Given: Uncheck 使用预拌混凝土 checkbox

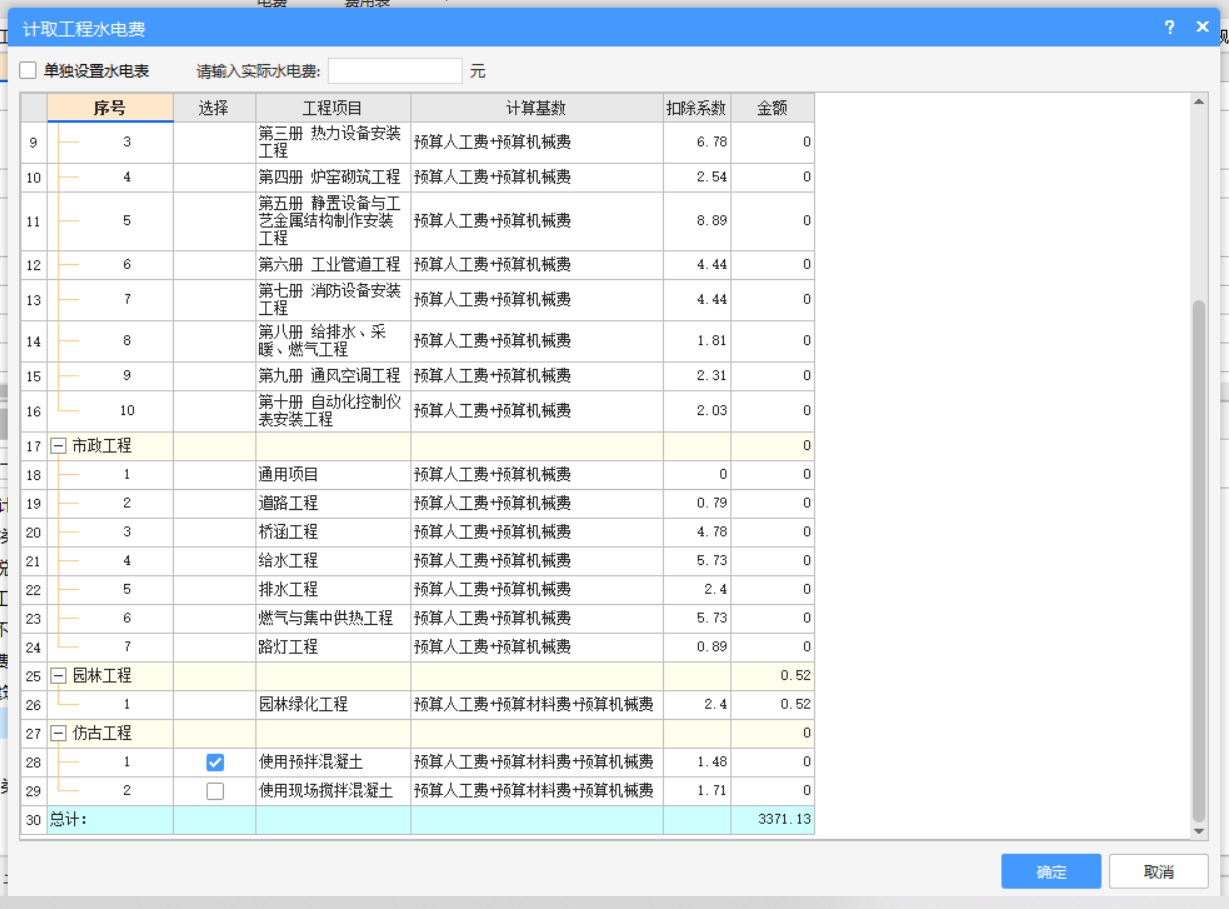Looking at the screenshot, I should pyautogui.click(x=215, y=763).
